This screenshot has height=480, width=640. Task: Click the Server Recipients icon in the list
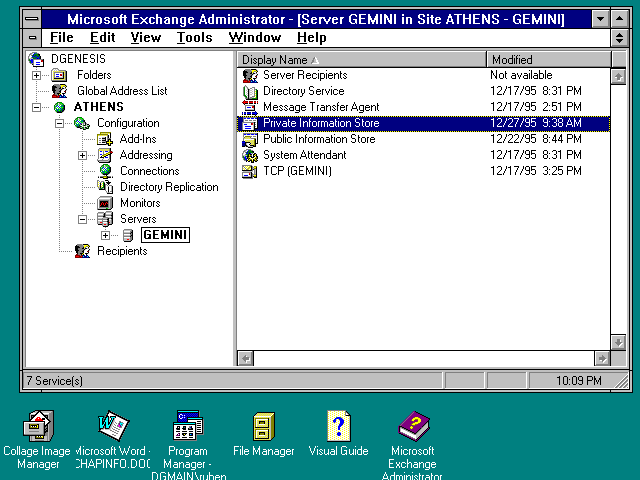(x=250, y=76)
